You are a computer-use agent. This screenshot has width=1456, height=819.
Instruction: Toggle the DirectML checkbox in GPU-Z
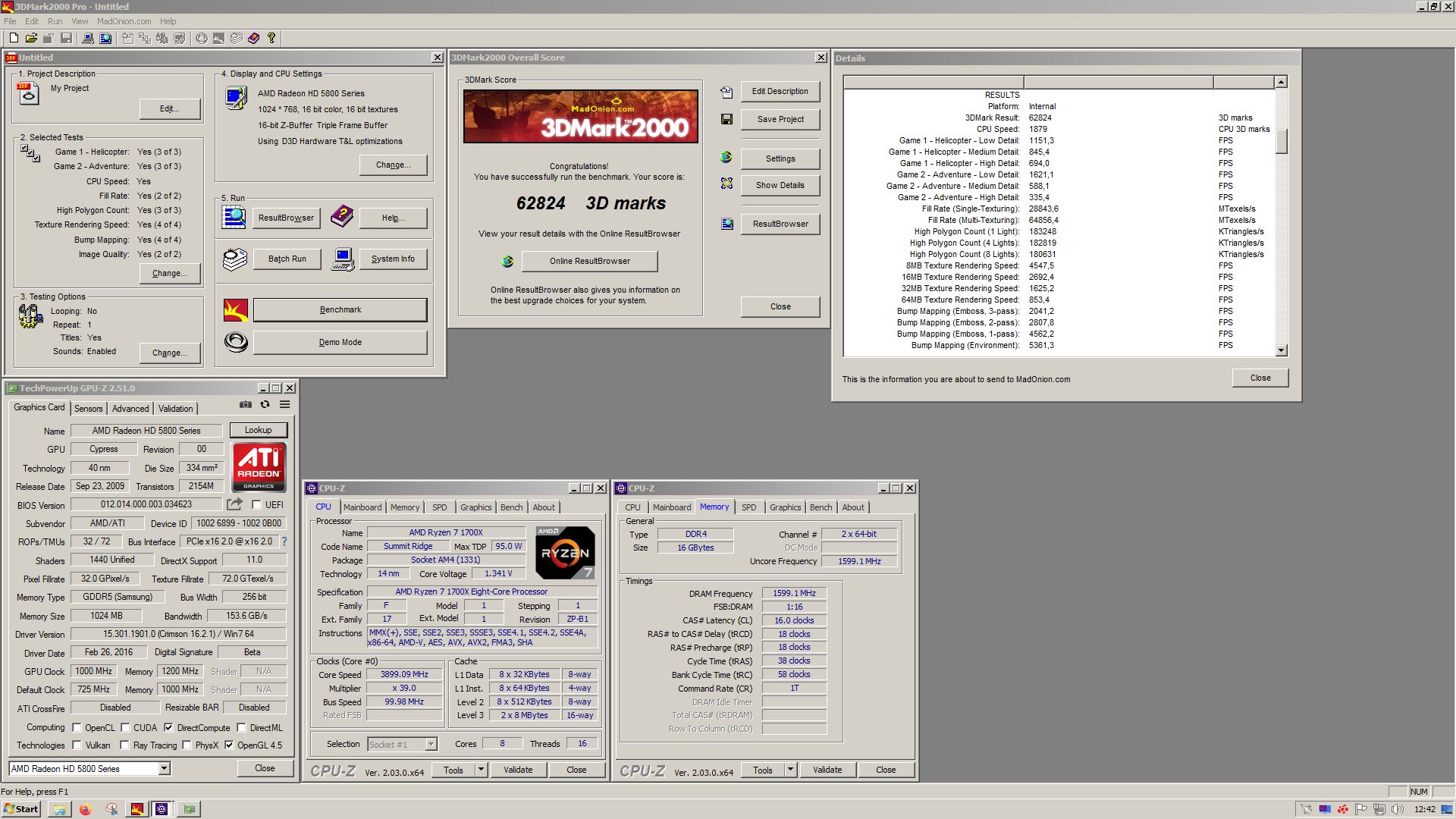click(241, 727)
